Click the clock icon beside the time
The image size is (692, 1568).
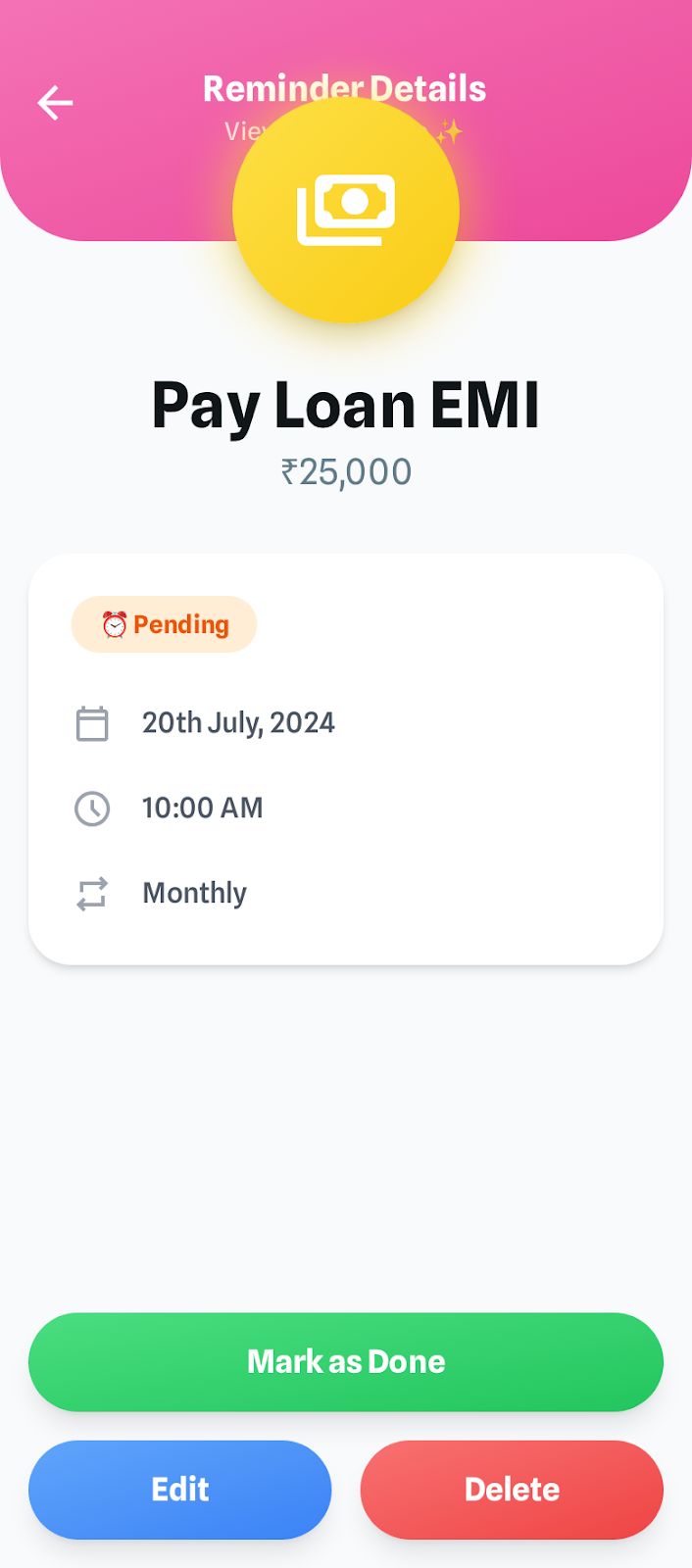(92, 808)
